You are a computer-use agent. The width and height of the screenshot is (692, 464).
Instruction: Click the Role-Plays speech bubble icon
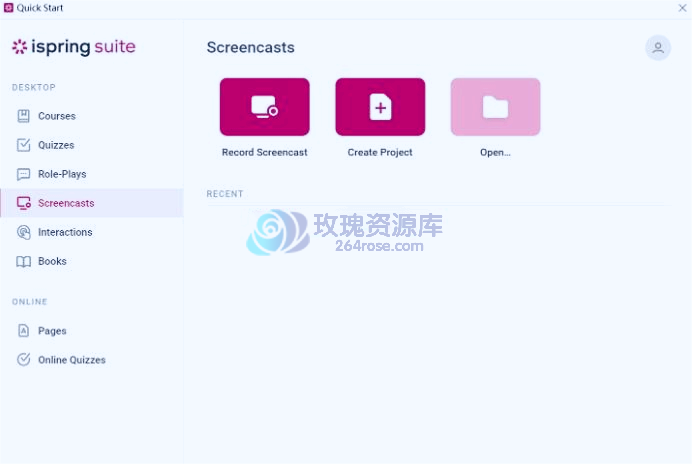click(x=23, y=174)
